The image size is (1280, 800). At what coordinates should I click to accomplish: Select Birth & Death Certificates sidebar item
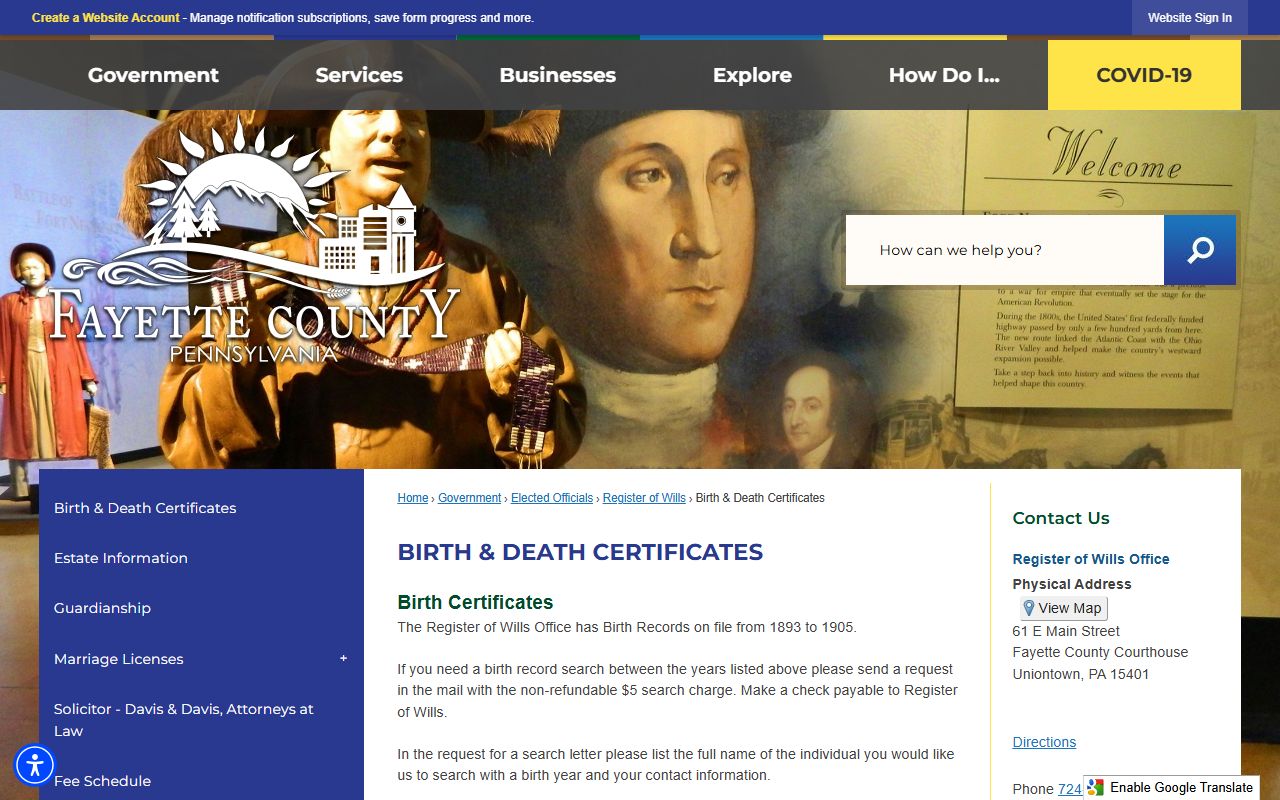coord(201,508)
